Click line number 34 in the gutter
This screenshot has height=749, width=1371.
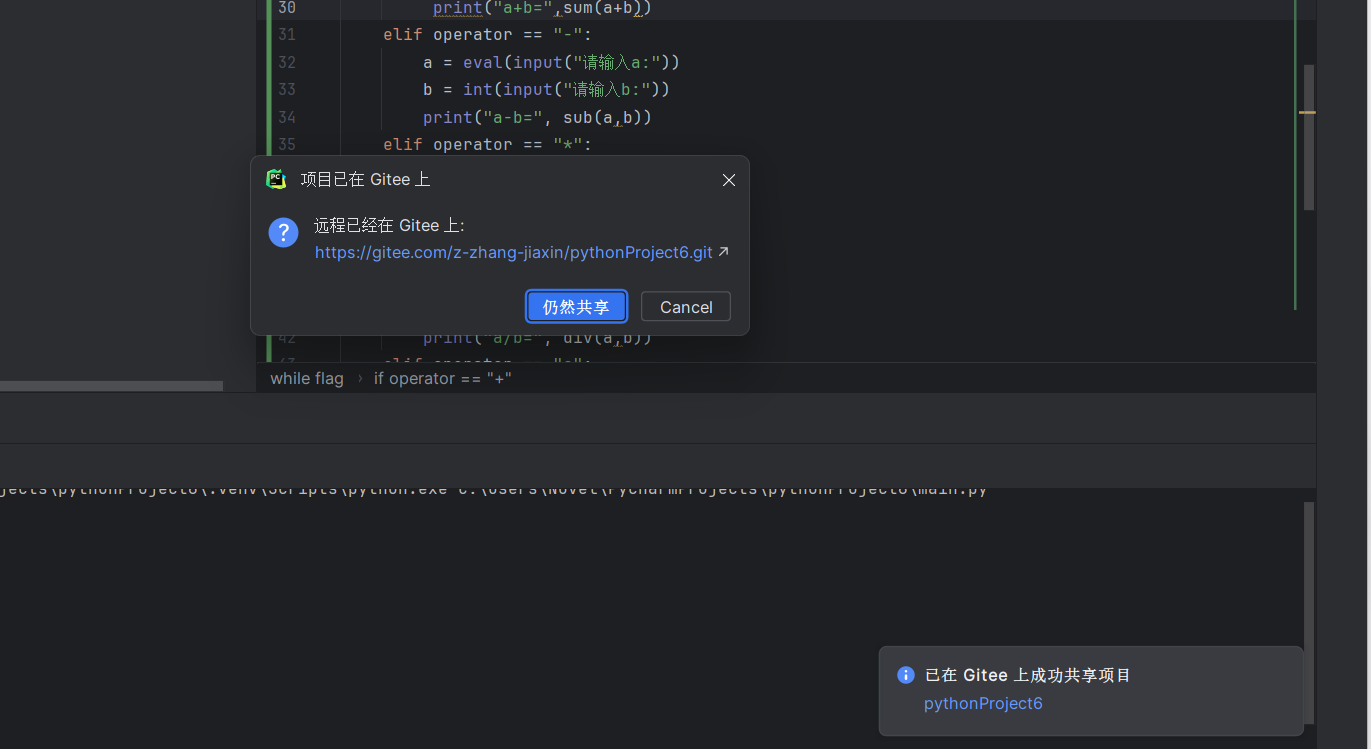287,117
